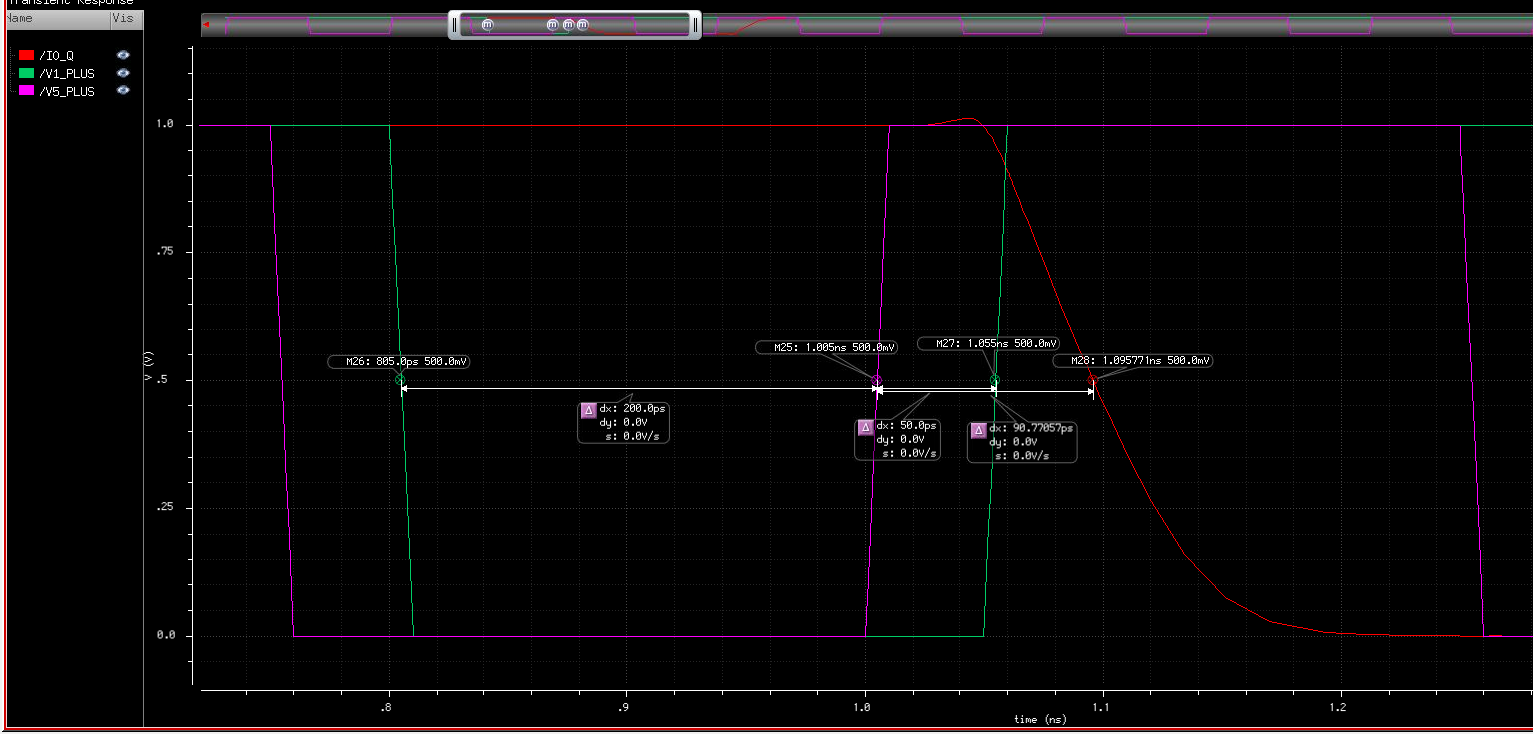
Task: Click the delta icon on the 90.77057ps measurement
Action: point(978,430)
